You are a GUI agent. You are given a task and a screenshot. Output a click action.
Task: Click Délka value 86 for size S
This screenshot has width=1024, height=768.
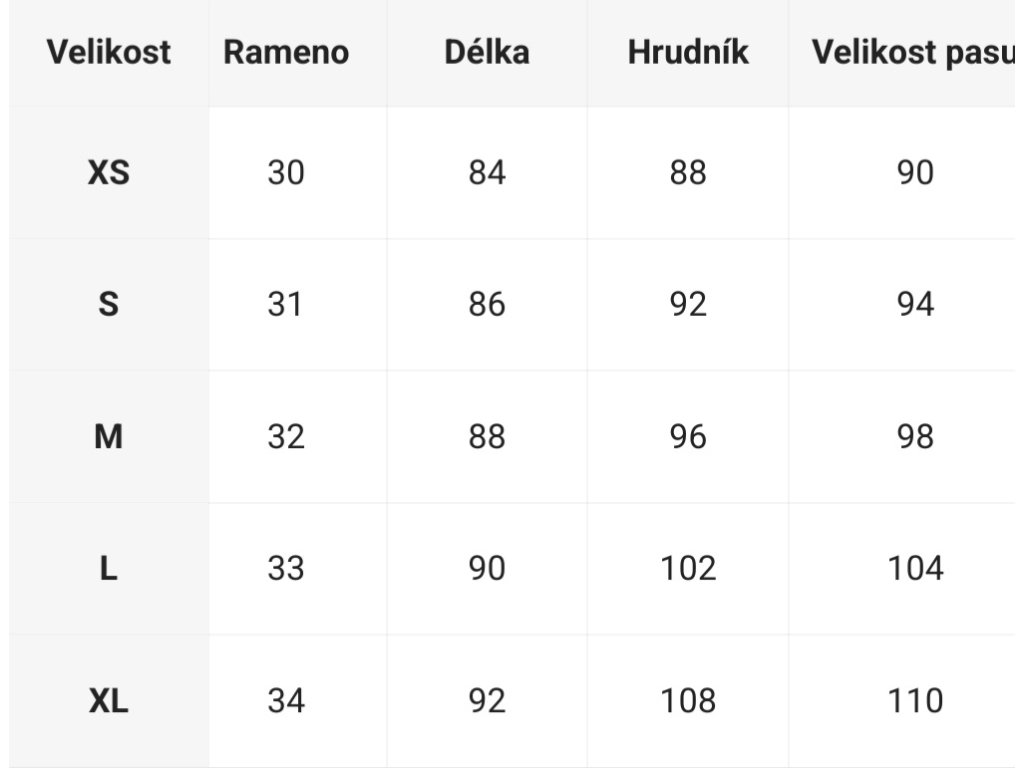[487, 304]
